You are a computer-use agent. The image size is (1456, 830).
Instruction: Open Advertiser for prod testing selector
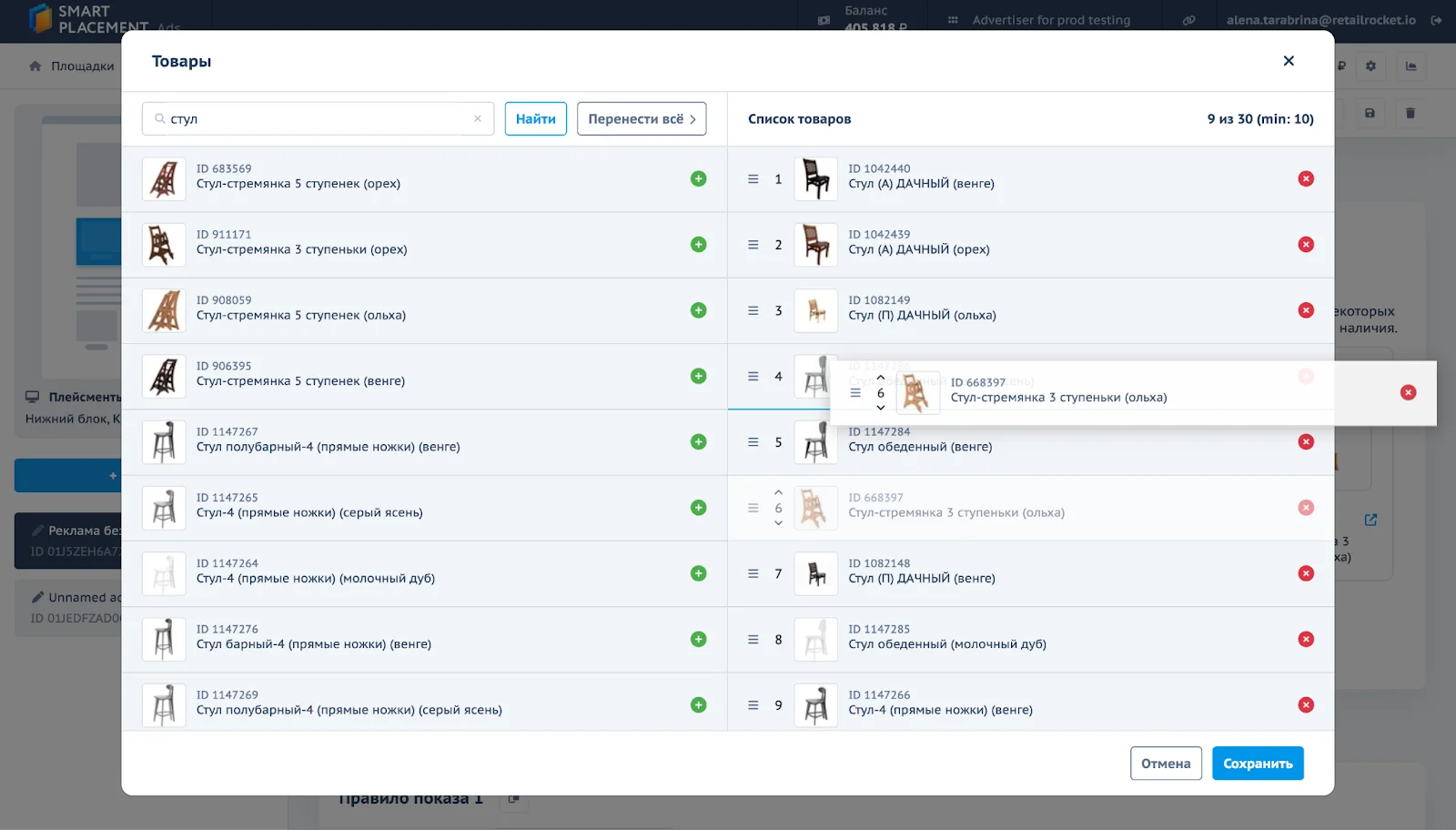pyautogui.click(x=1050, y=20)
